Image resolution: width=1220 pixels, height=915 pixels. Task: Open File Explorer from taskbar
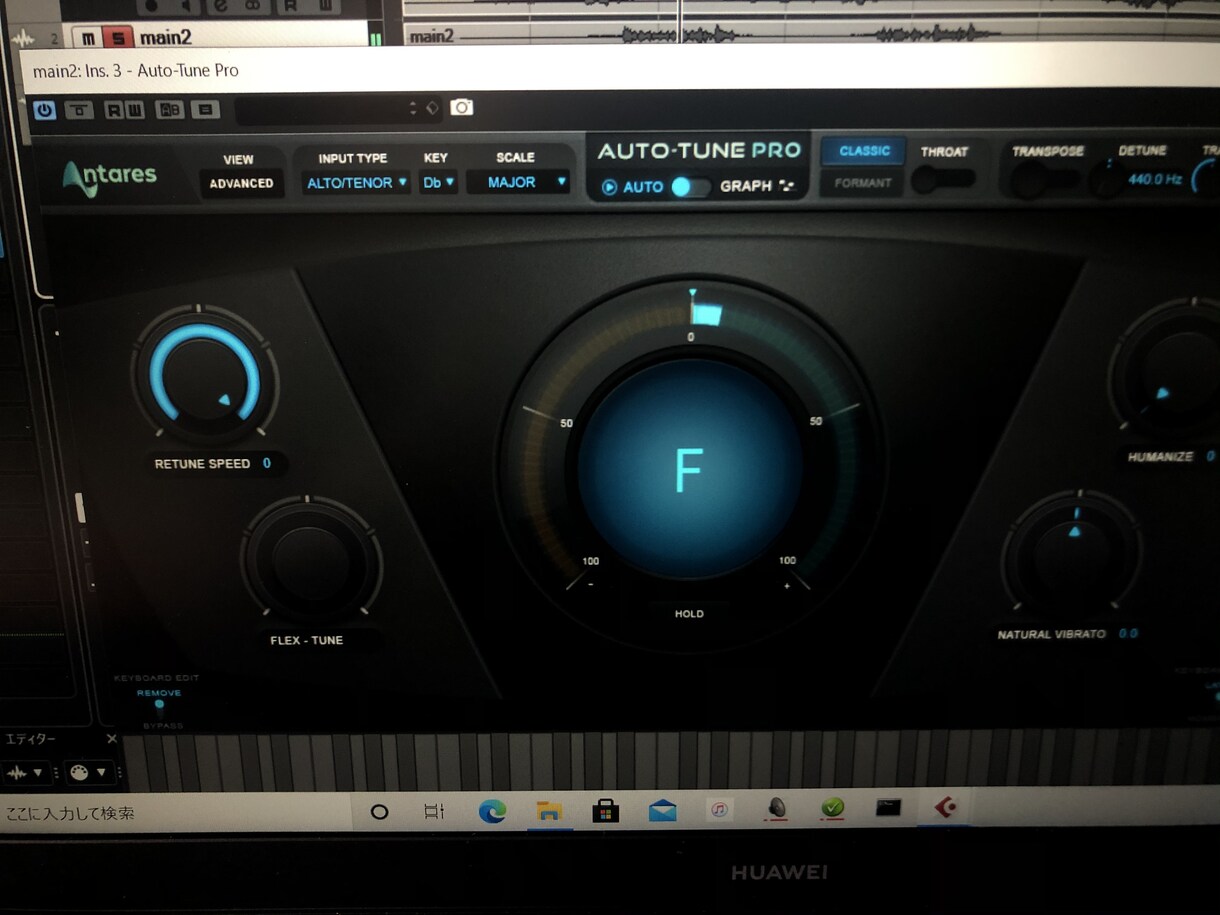(548, 811)
